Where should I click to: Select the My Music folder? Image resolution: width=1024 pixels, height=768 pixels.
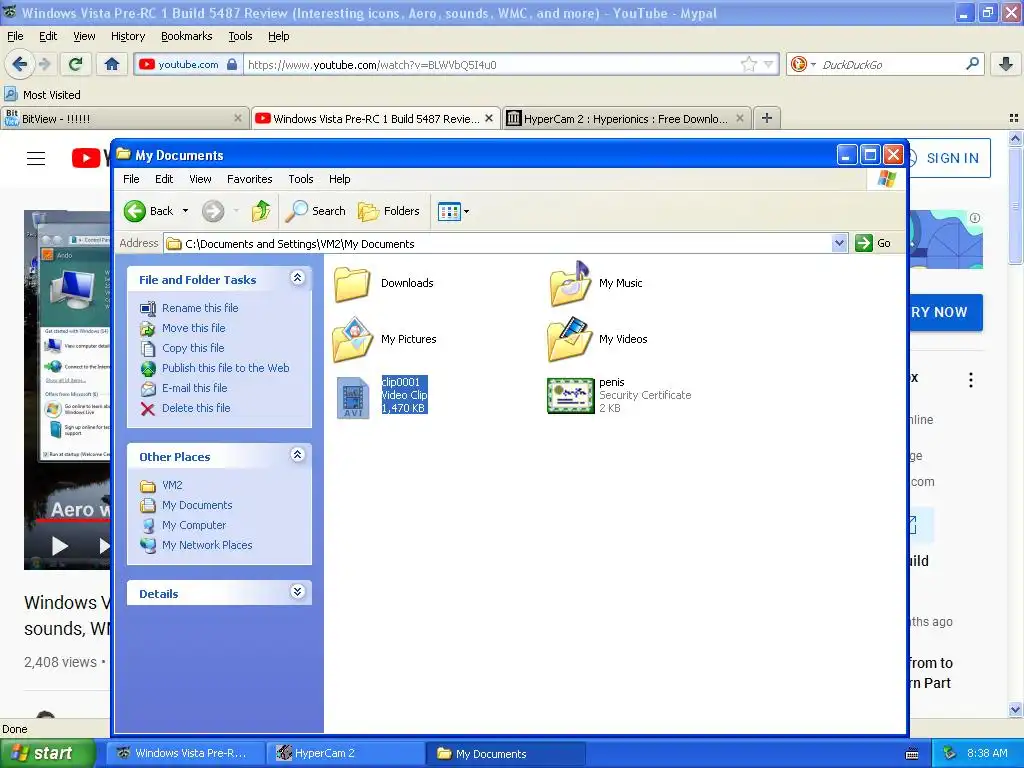click(x=596, y=283)
